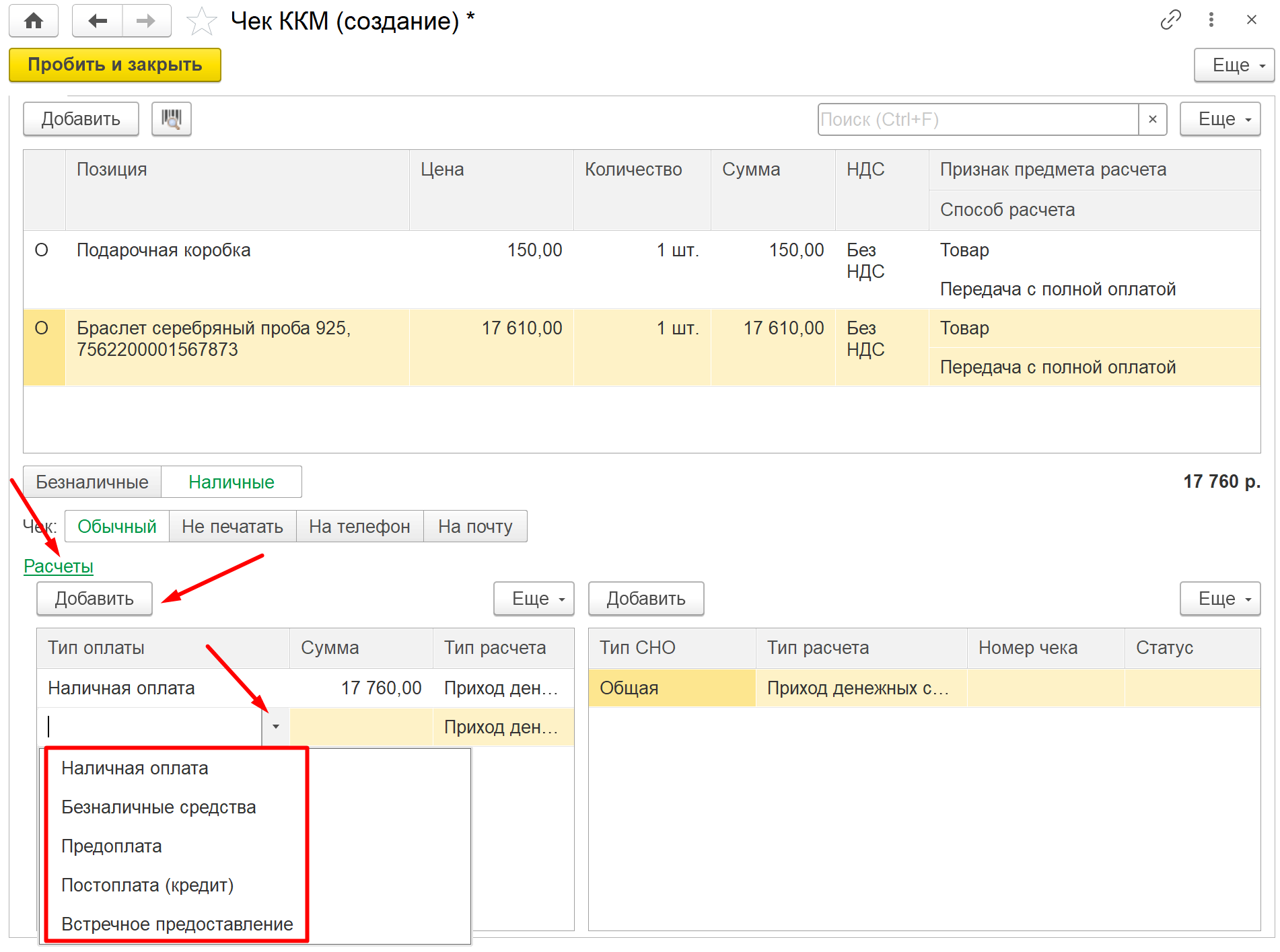1280x952 pixels.
Task: Select Обычный receipt type
Action: 117,526
